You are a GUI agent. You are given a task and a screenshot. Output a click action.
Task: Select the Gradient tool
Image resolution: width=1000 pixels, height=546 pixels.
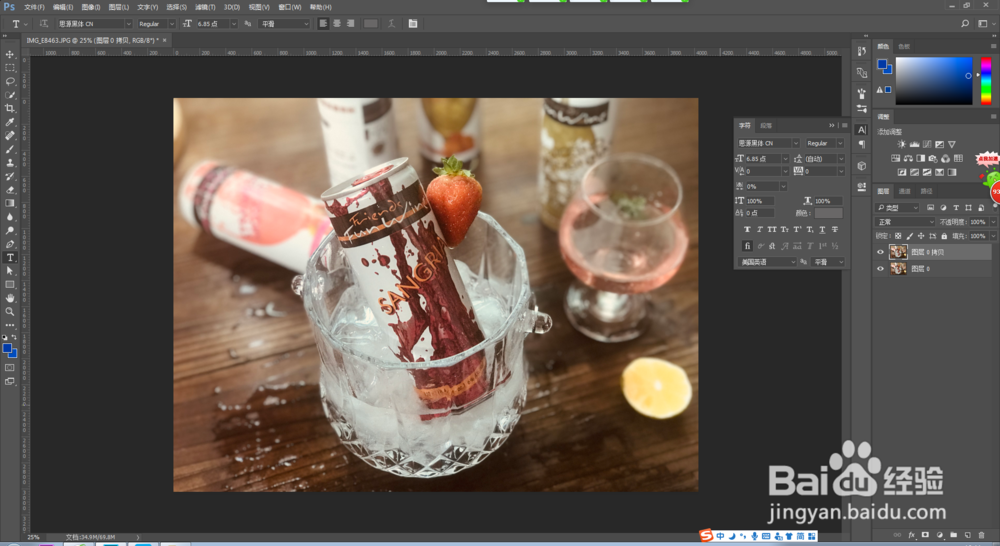(10, 203)
